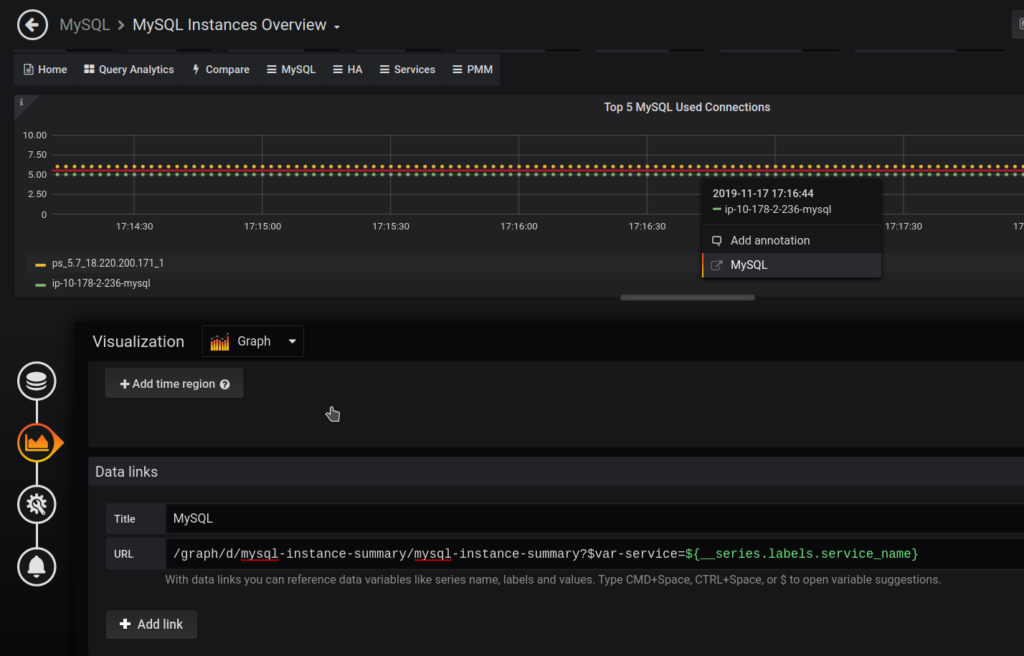Click the data link Title input field

tap(590, 519)
